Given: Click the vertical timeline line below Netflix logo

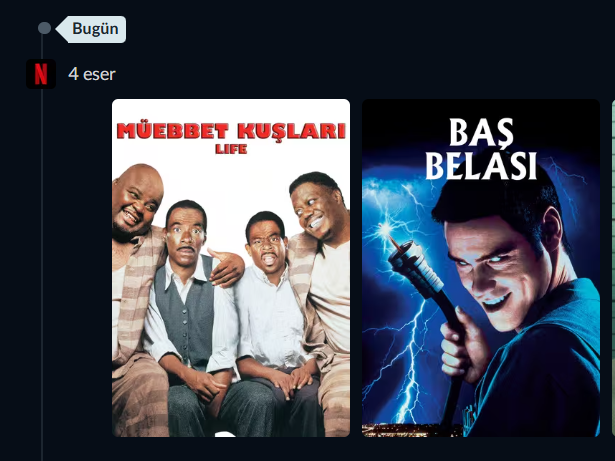Looking at the screenshot, I should pos(42,275).
